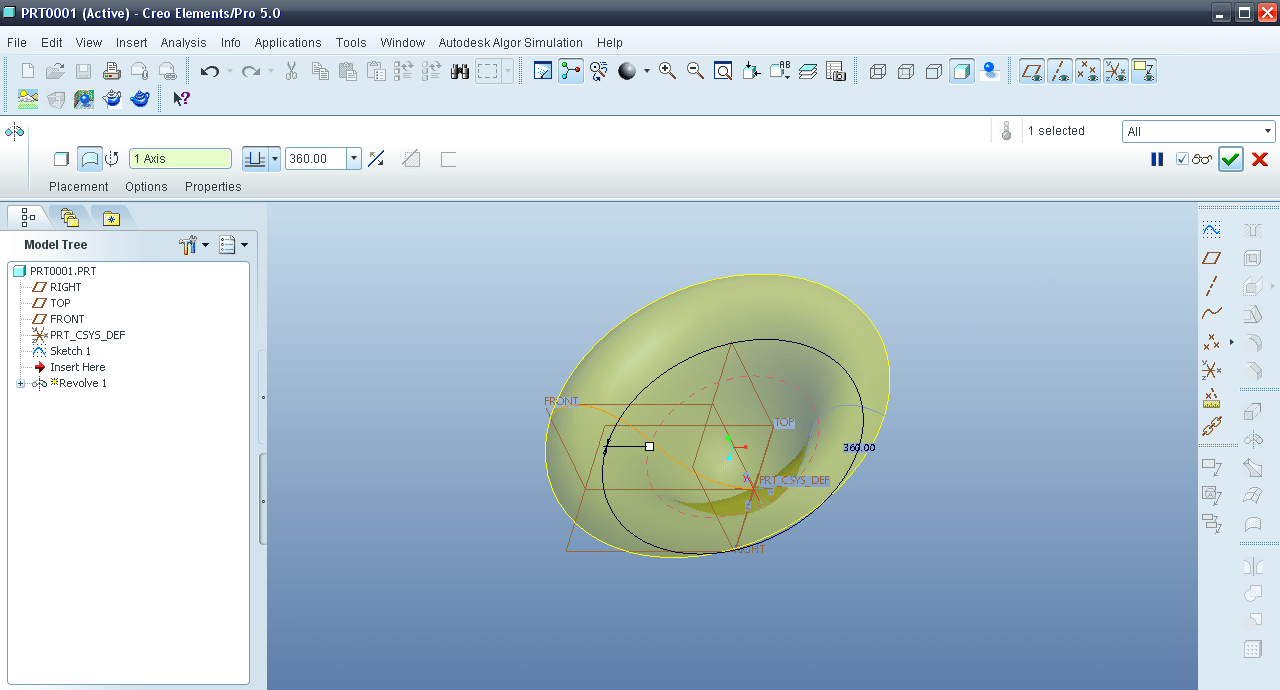Open the Insert menu
Image resolution: width=1280 pixels, height=690 pixels.
click(x=132, y=43)
